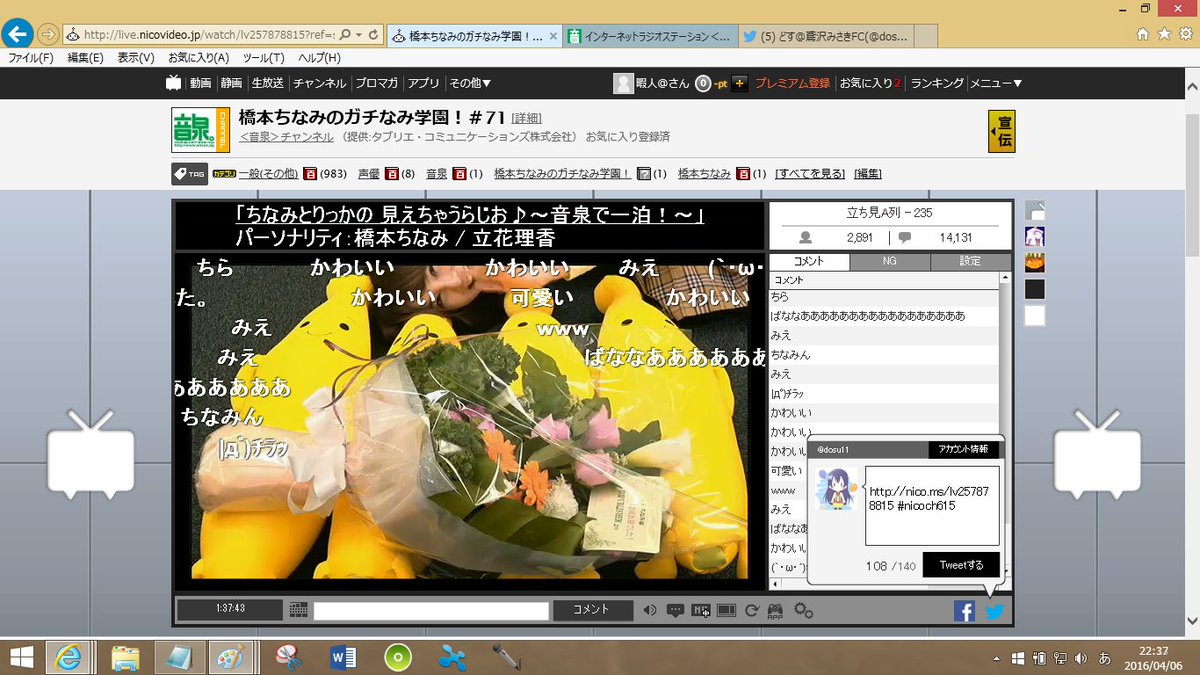
Task: Click the keyboard command icon in player bar
Action: [x=299, y=610]
